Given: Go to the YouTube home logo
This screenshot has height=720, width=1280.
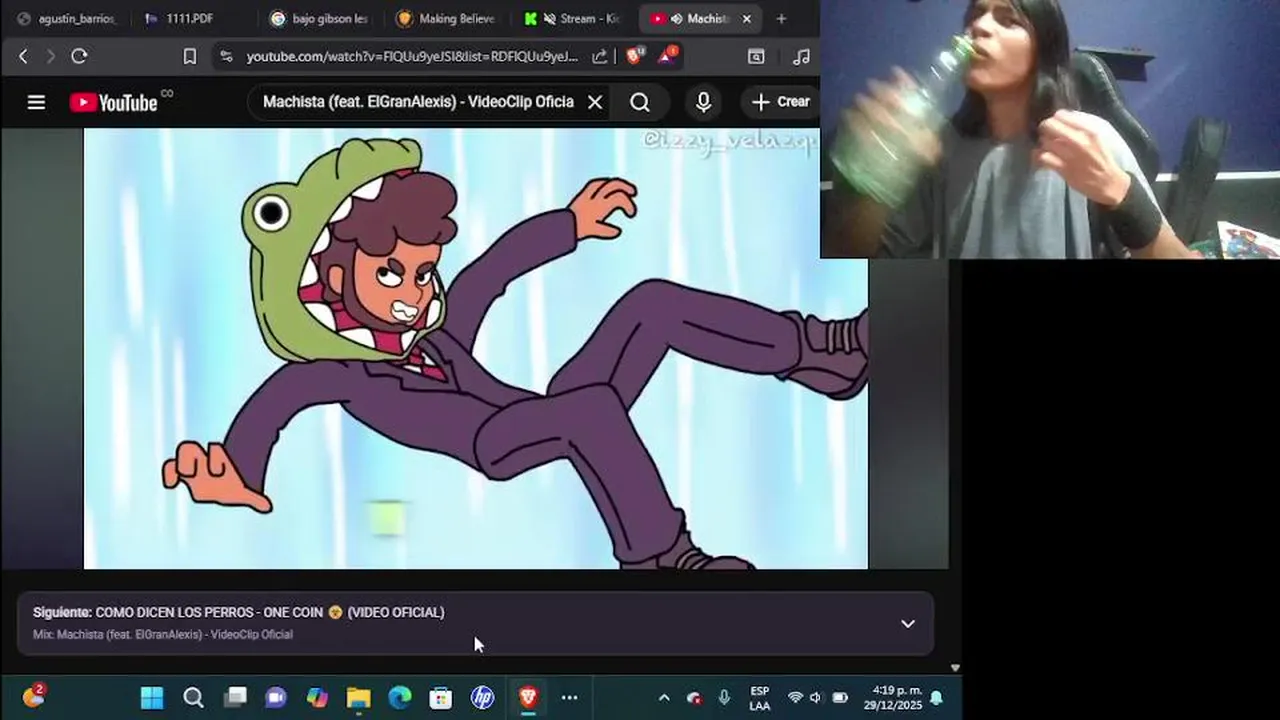Looking at the screenshot, I should click(x=114, y=102).
